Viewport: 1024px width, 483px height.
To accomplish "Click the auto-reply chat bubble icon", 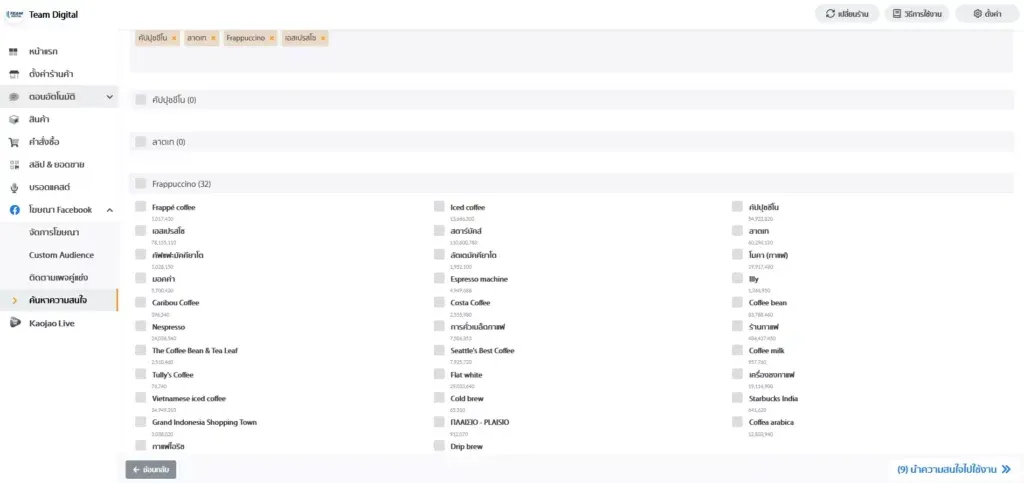I will [14, 97].
